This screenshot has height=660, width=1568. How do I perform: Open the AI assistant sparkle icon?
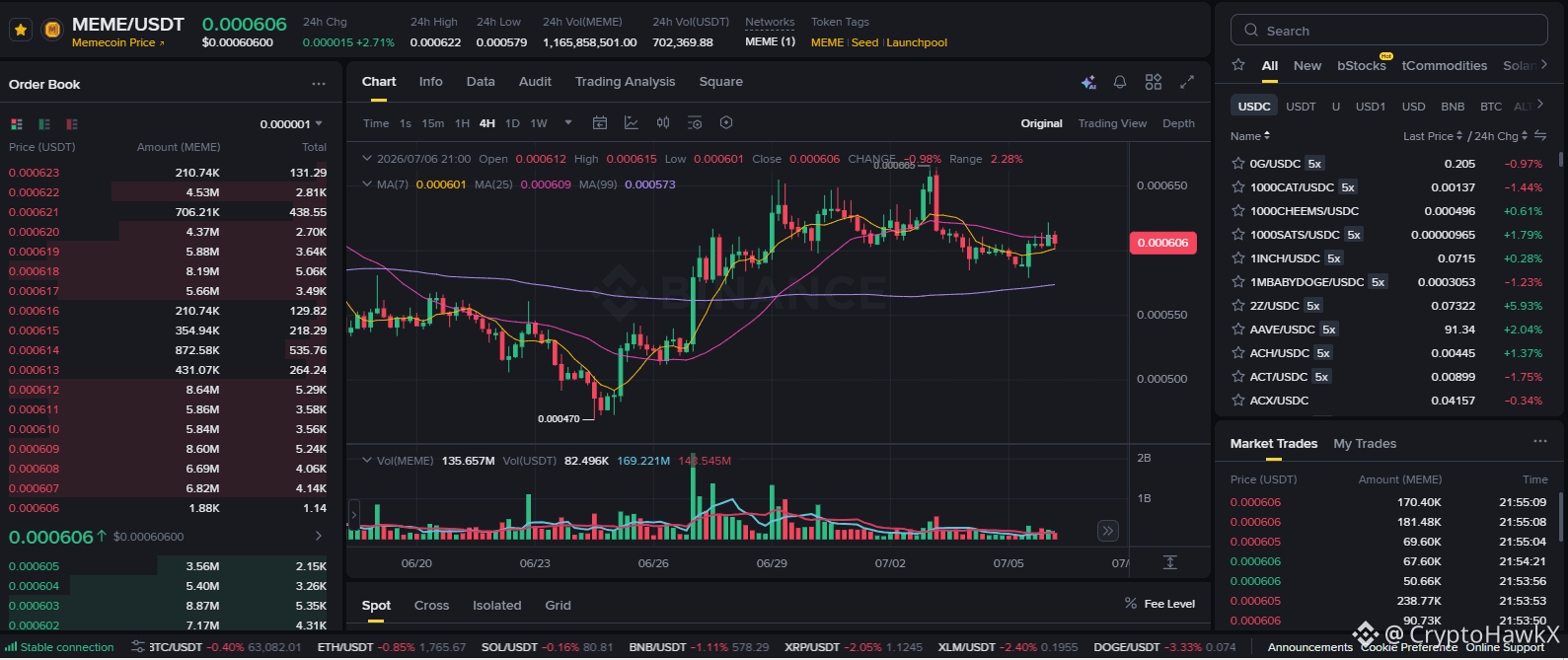[x=1089, y=82]
